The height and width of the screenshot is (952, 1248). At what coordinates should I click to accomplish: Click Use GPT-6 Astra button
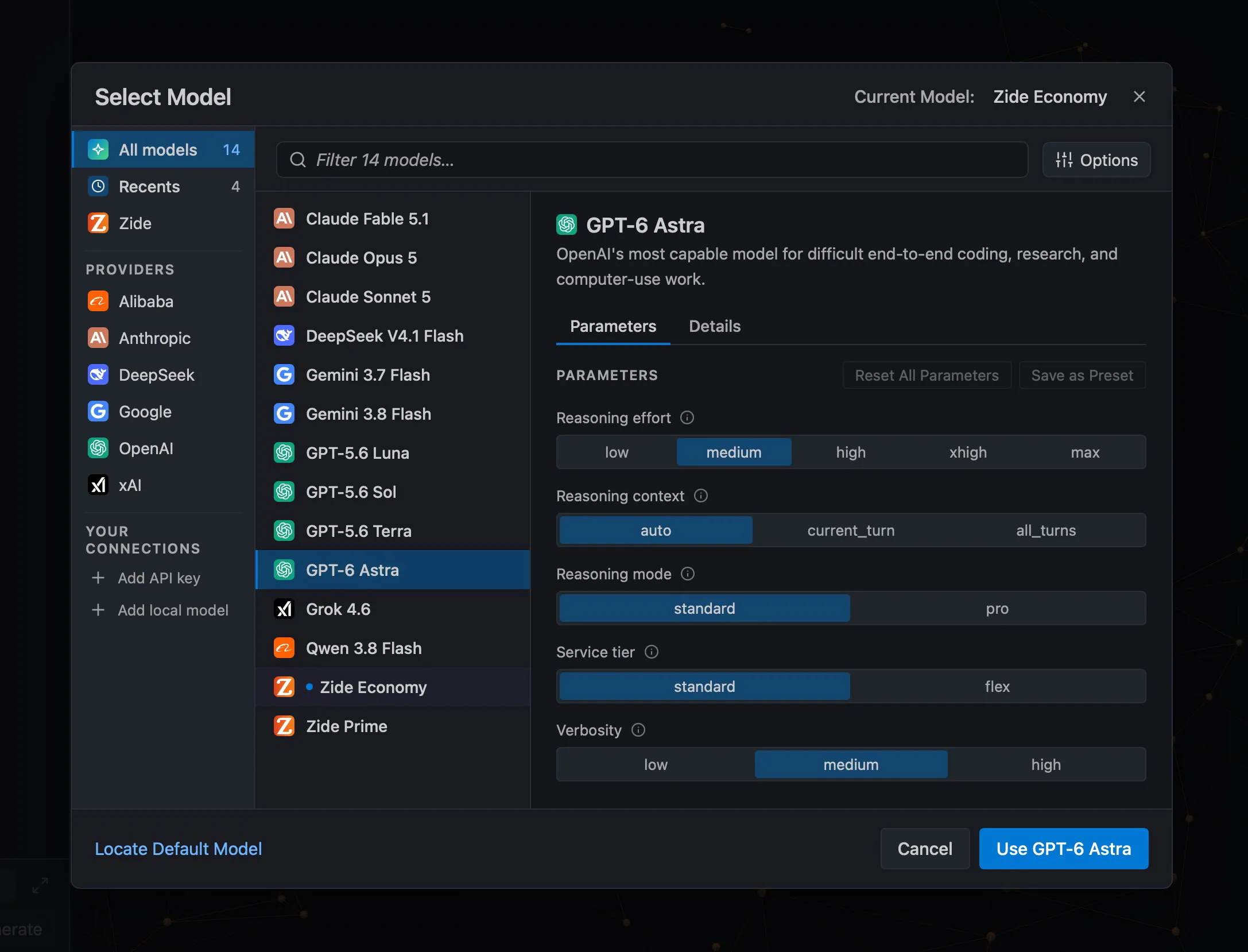(x=1064, y=849)
